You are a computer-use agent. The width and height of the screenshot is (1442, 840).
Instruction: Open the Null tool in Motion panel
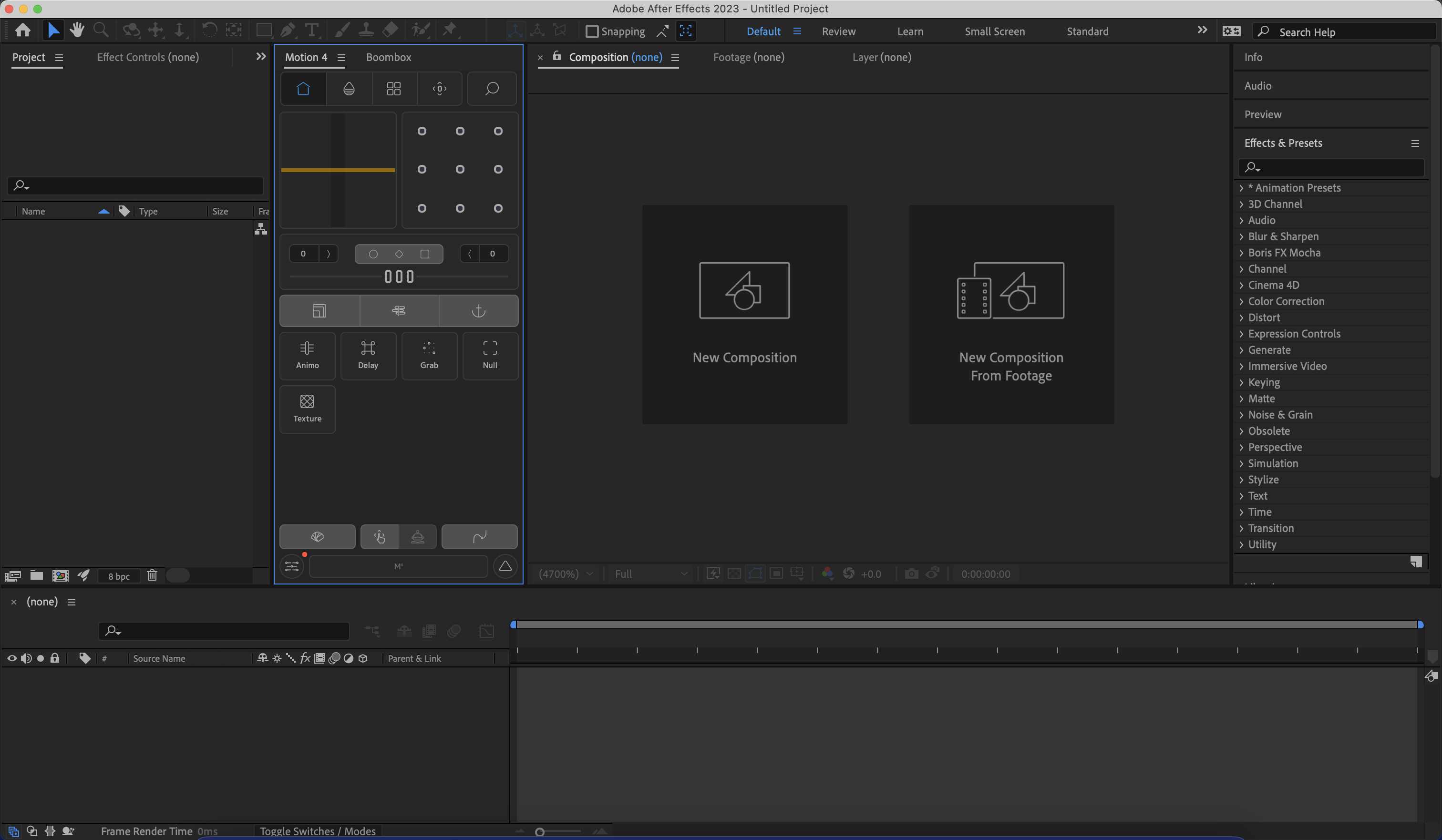(490, 355)
